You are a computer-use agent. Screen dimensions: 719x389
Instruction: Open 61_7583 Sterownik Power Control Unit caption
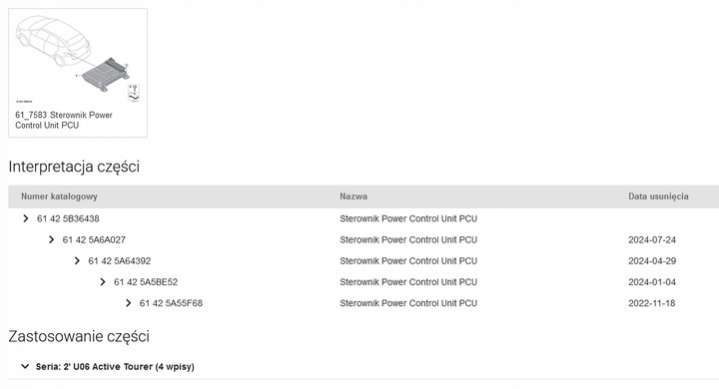pos(64,120)
